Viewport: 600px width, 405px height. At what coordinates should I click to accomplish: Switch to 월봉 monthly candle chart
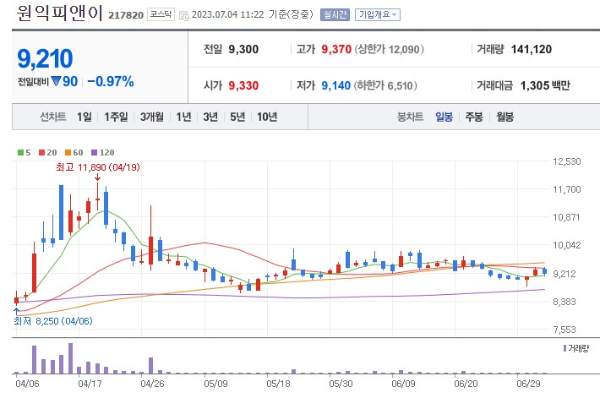click(x=505, y=117)
